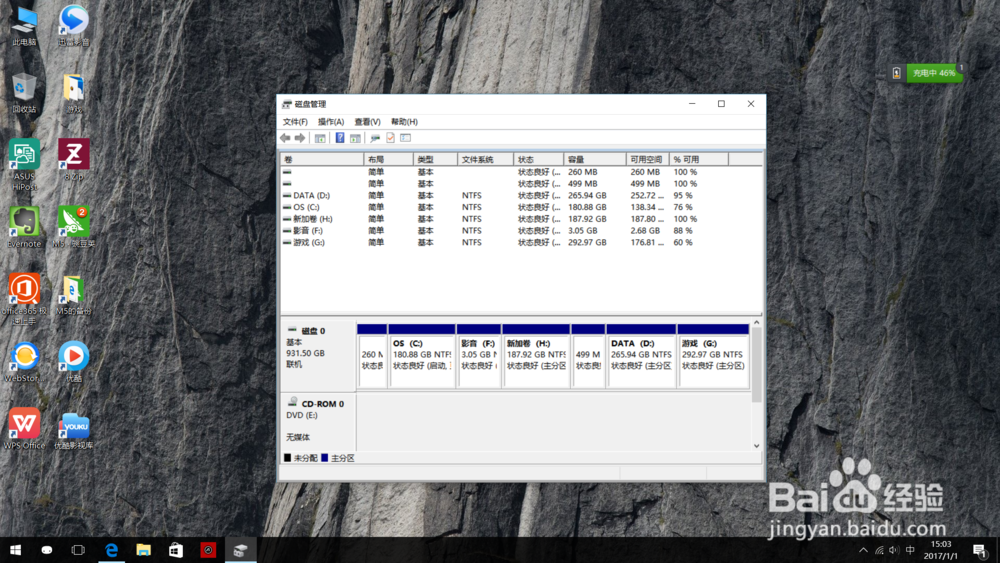Open the 查看(V) menu
Viewport: 1000px width, 563px height.
pyautogui.click(x=367, y=122)
